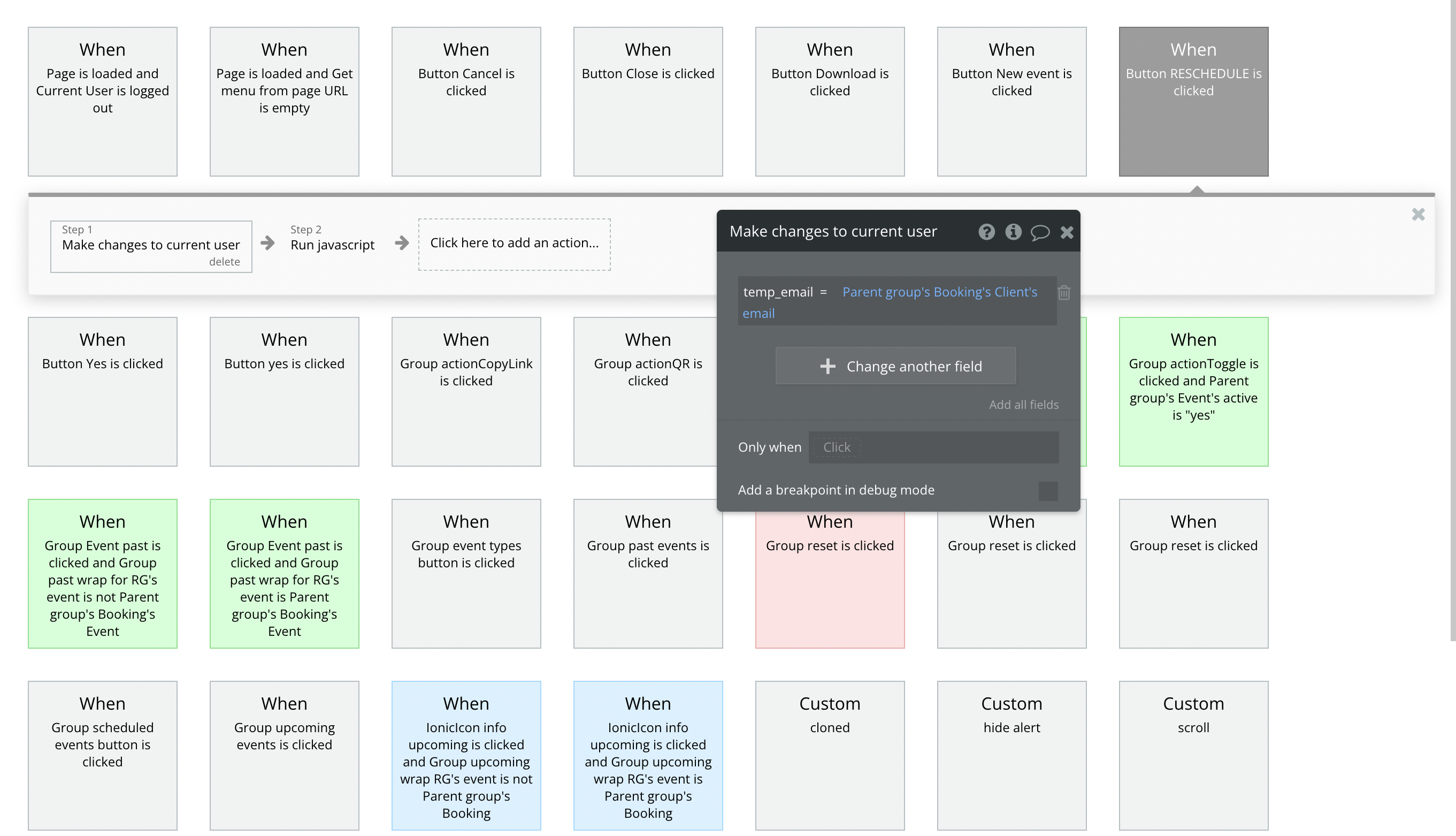
Task: Delete Step 1 Make changes to current user
Action: 224,262
